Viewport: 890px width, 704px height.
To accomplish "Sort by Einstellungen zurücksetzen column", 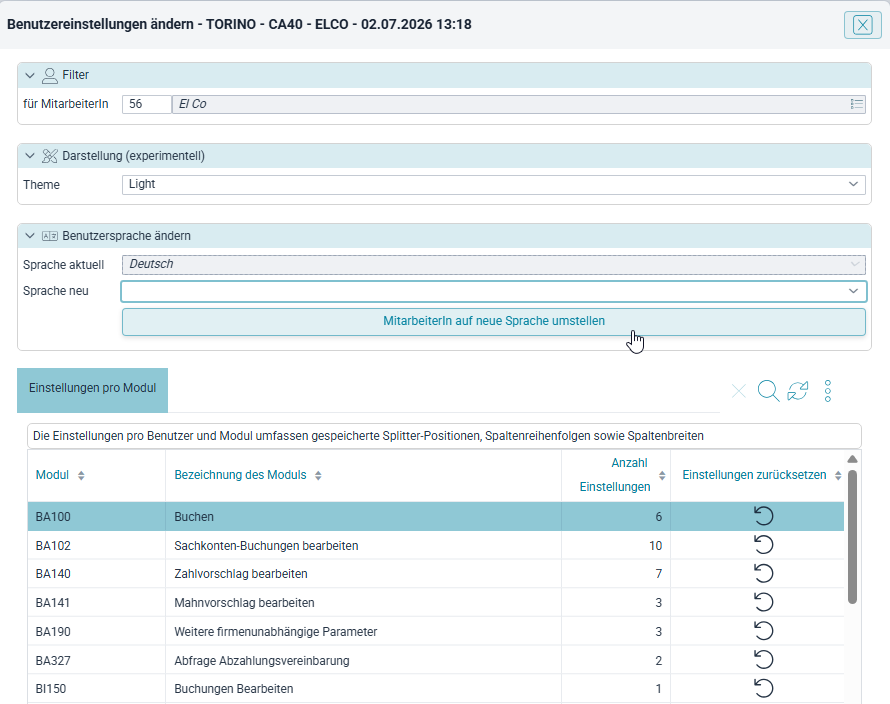I will [838, 476].
